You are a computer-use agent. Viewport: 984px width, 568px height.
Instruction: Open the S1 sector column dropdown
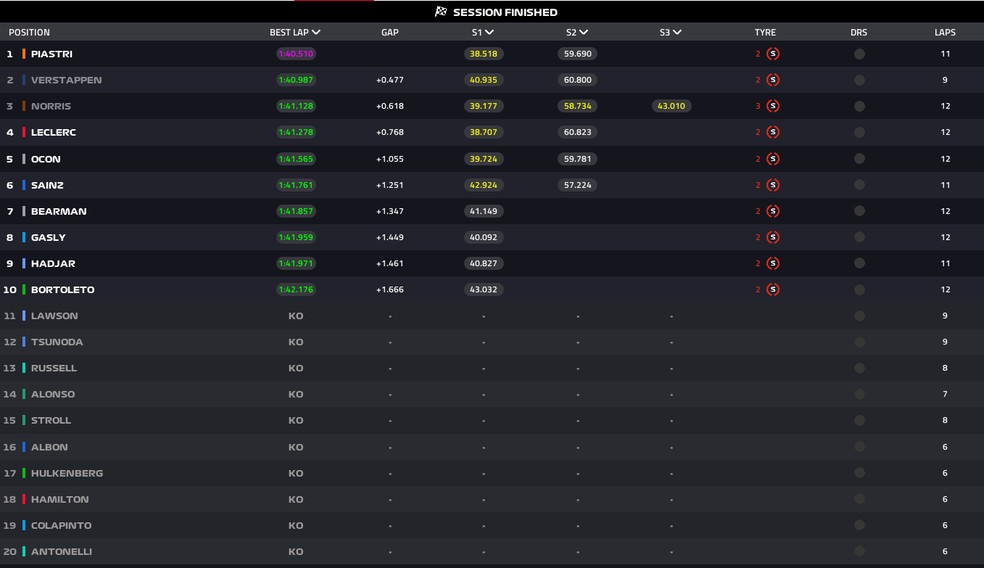click(489, 32)
